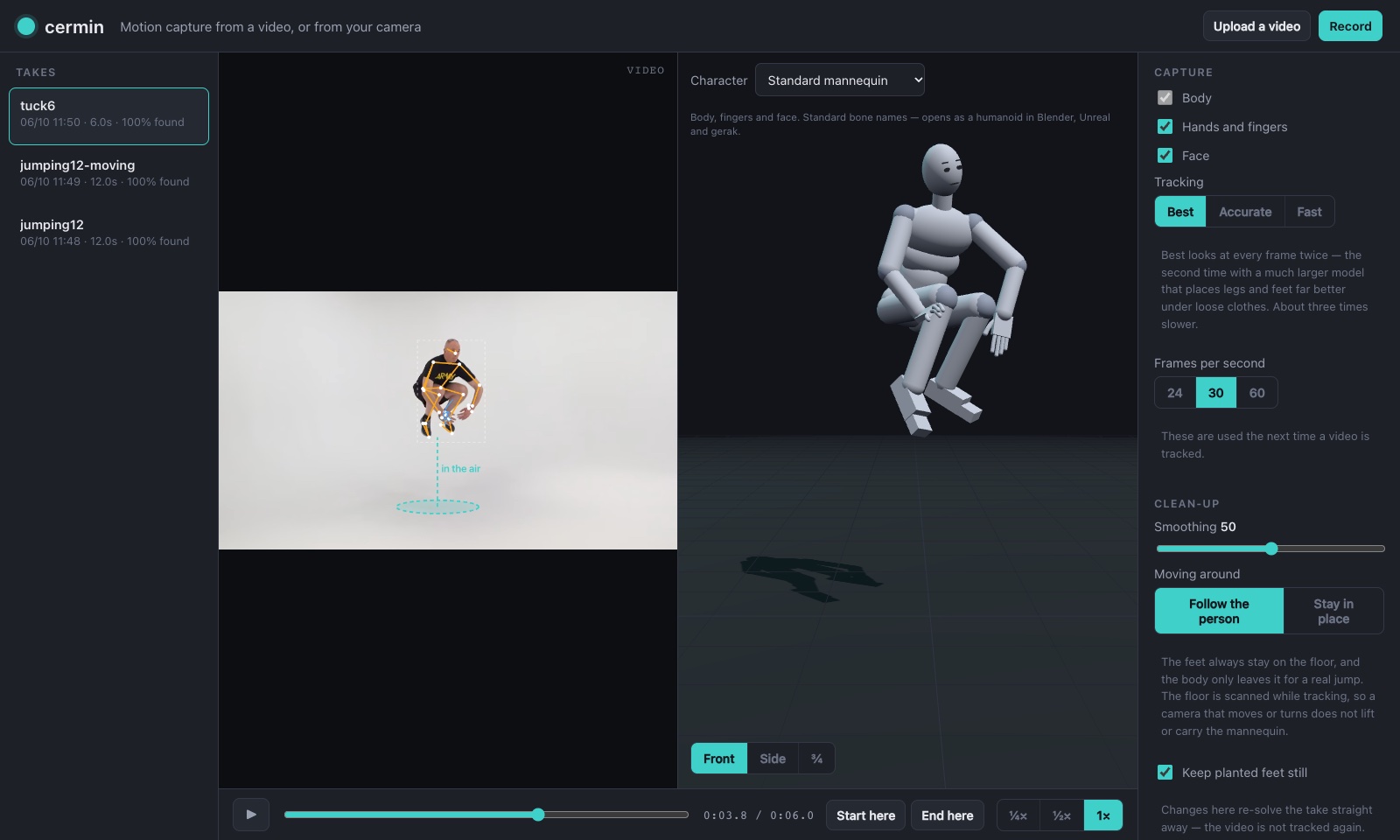
Task: Play the video with the play button
Action: 251,815
